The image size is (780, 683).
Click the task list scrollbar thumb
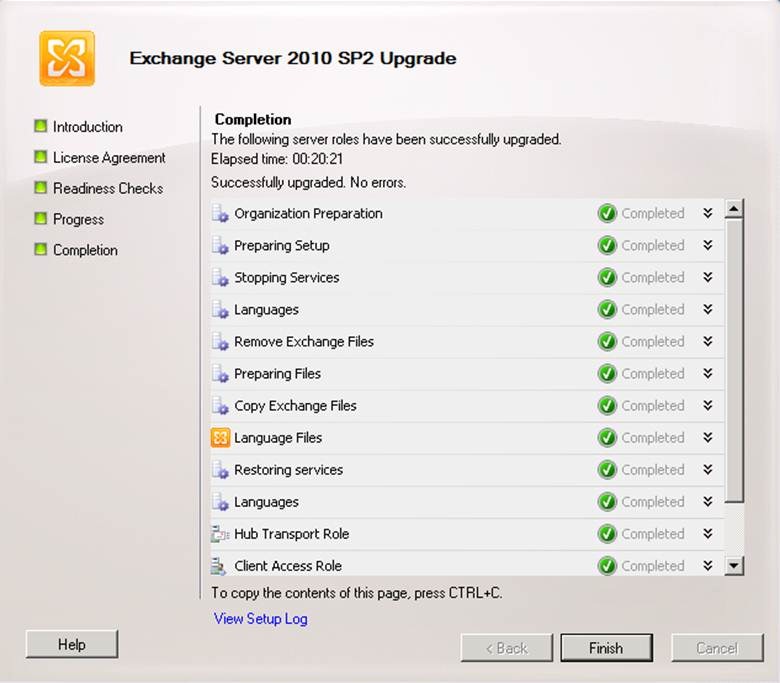(734, 361)
